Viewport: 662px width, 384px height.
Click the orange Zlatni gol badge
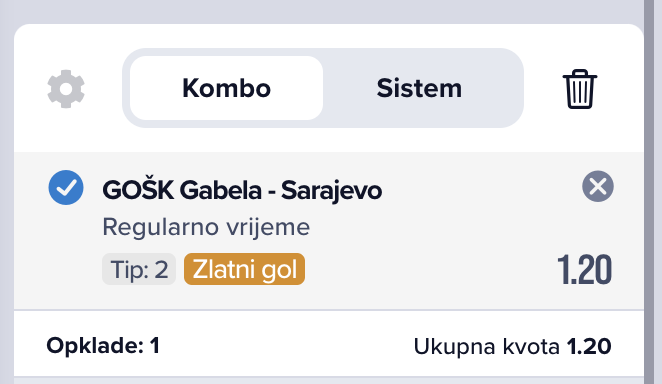pyautogui.click(x=244, y=269)
